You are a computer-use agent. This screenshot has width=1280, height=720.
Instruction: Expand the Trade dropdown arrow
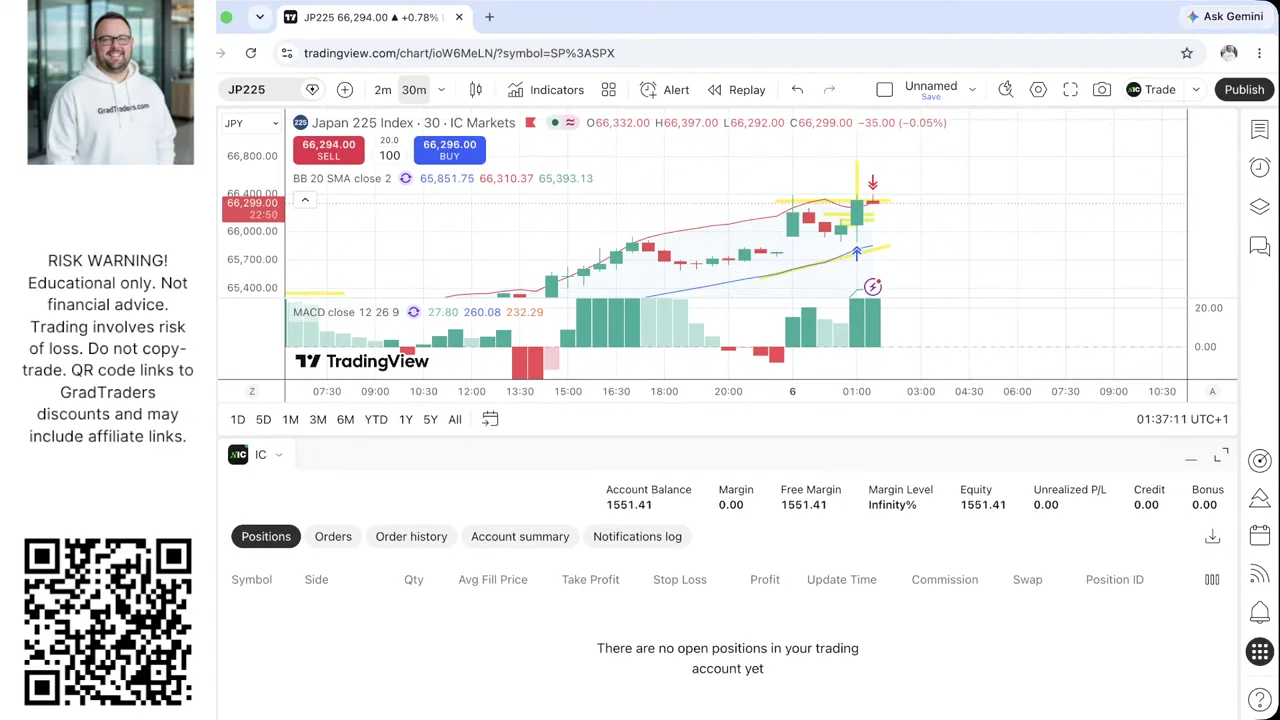[x=1195, y=90]
